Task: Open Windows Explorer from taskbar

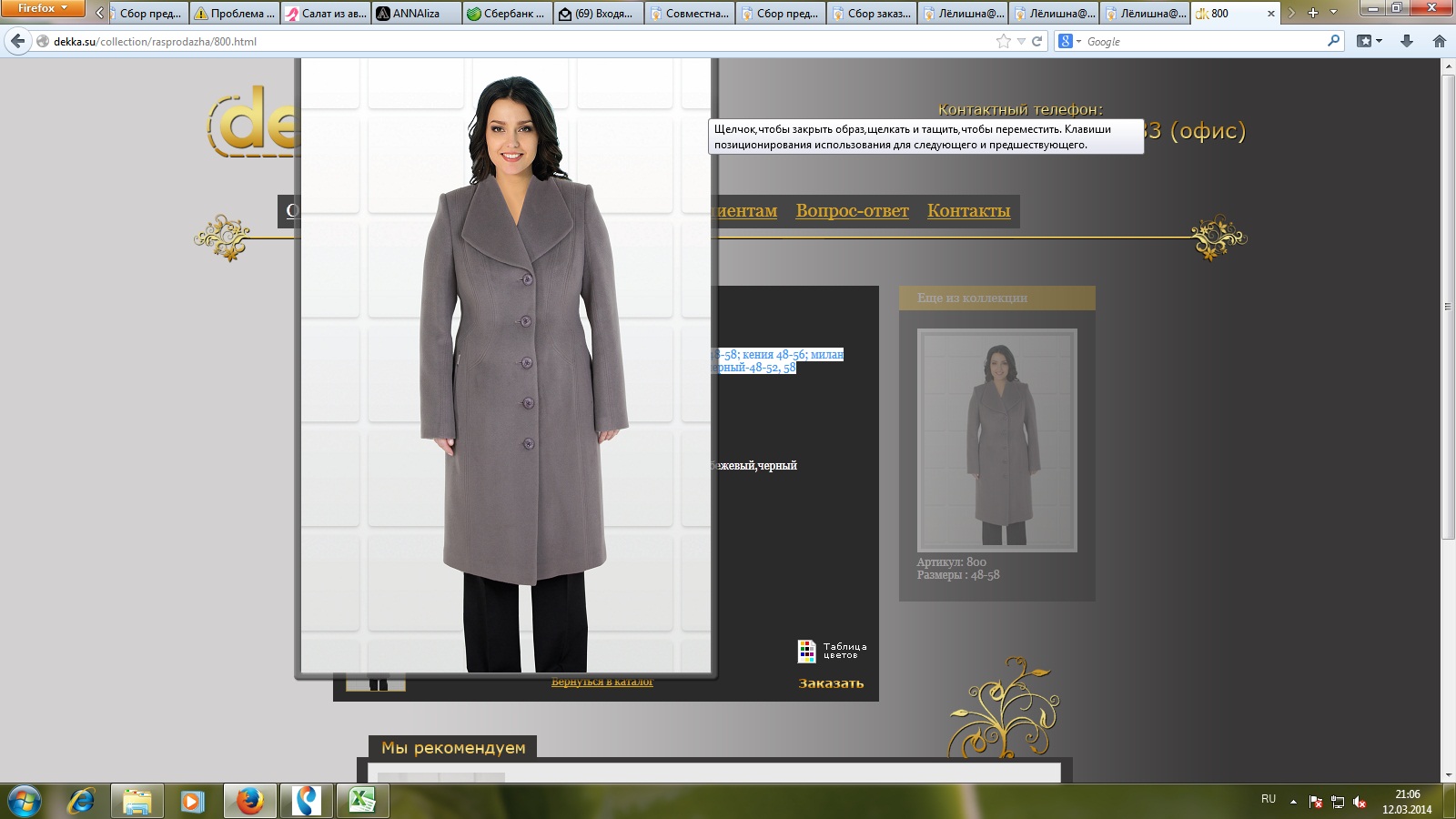Action: click(x=137, y=801)
